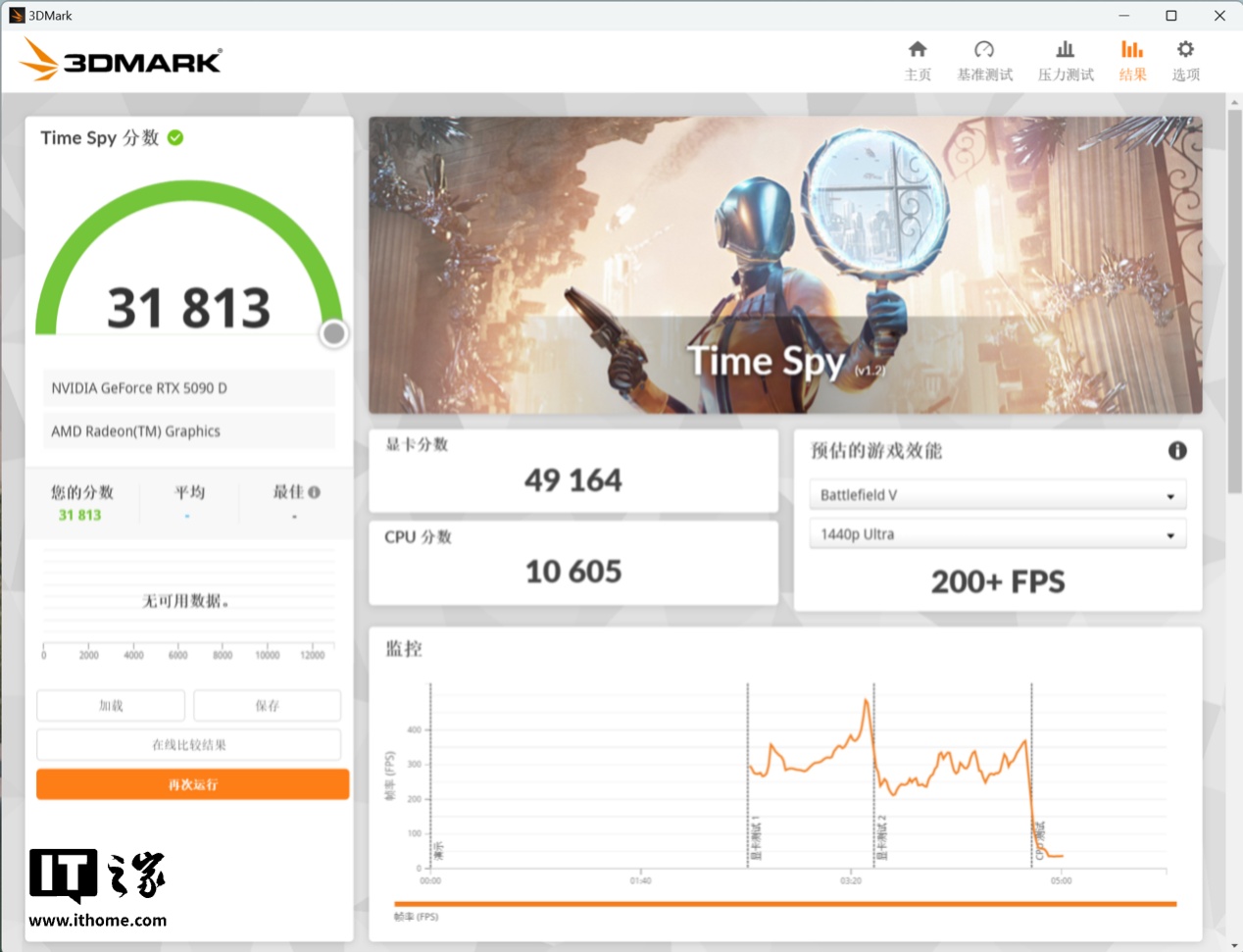Image resolution: width=1243 pixels, height=952 pixels.
Task: Click the info icon next to 最佳
Action: 315,492
